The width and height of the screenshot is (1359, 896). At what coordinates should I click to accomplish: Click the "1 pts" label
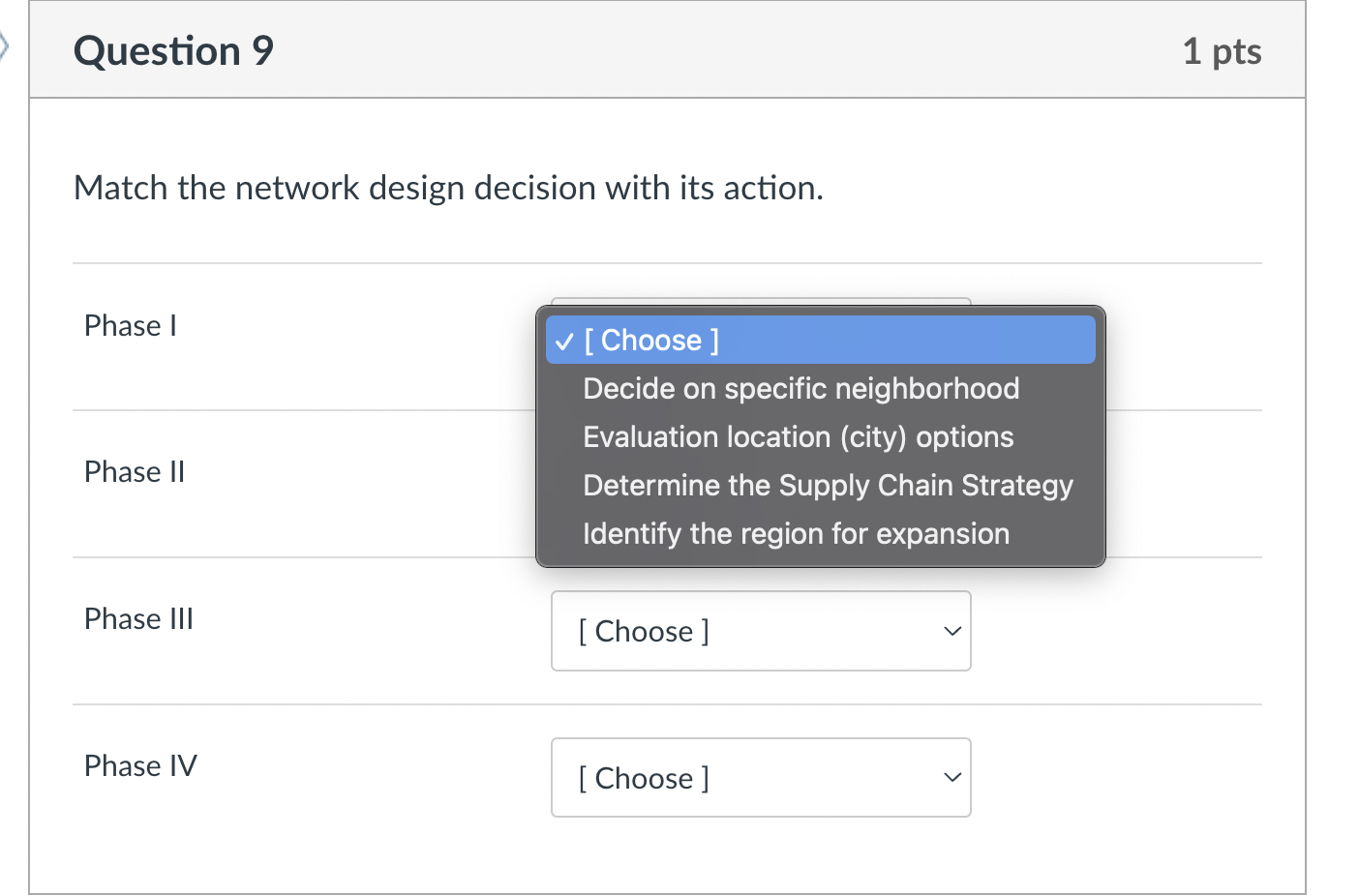[1222, 52]
